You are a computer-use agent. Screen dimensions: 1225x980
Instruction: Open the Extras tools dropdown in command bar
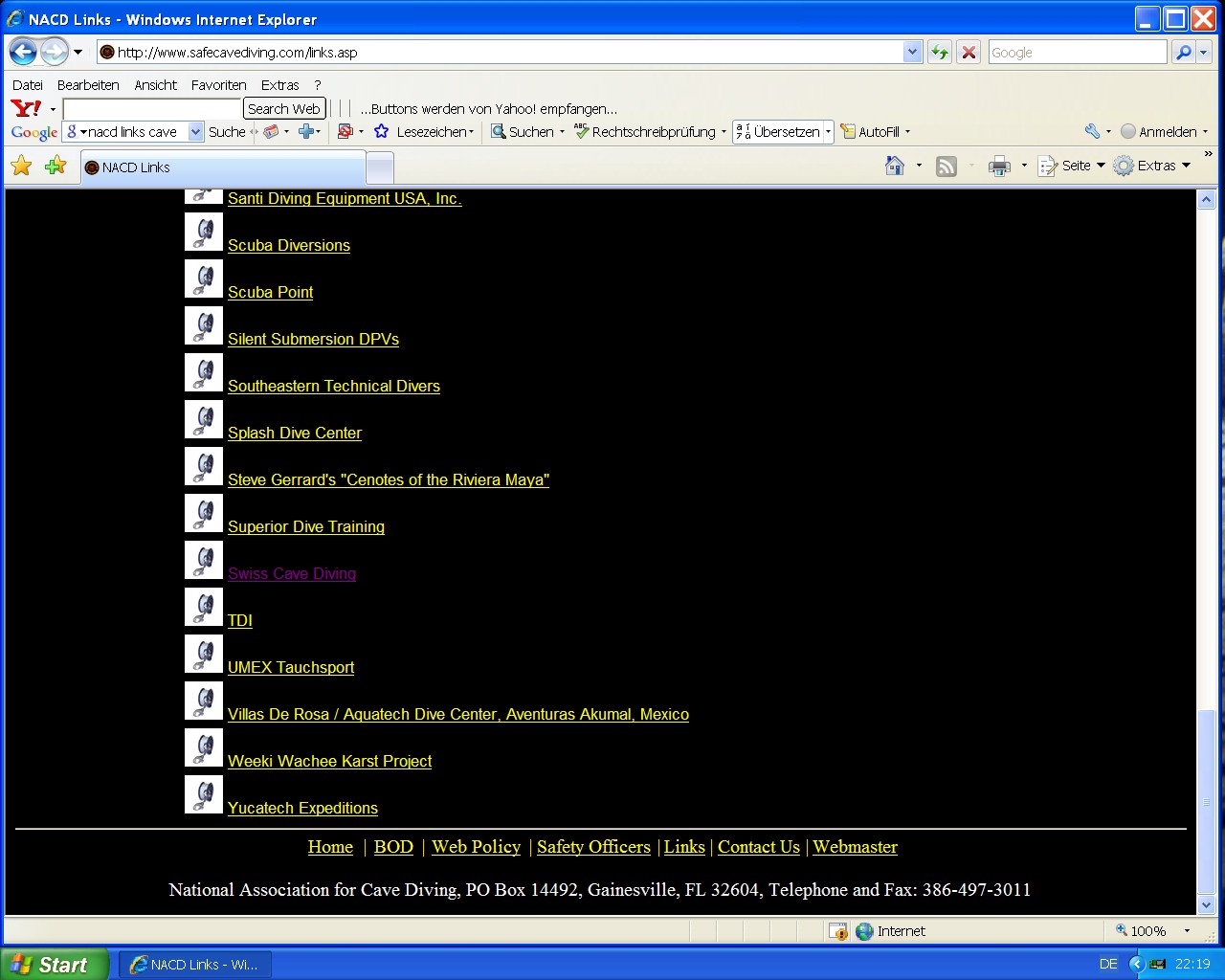pos(1187,166)
